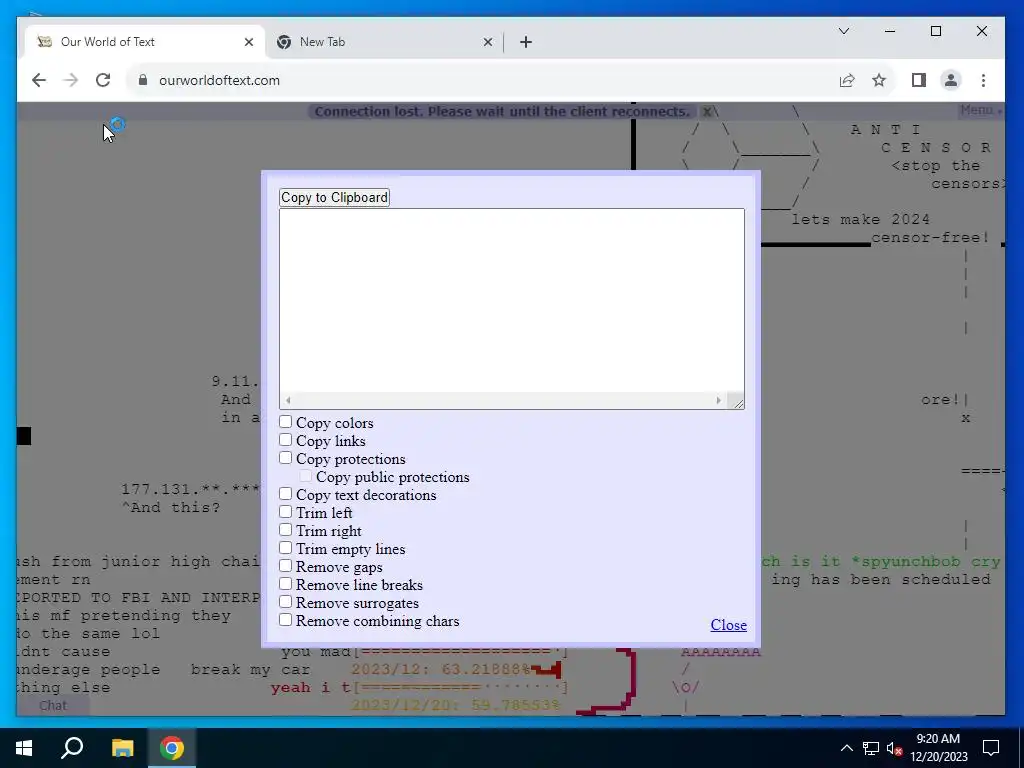
Task: Open the tab search dropdown chevron
Action: [844, 31]
